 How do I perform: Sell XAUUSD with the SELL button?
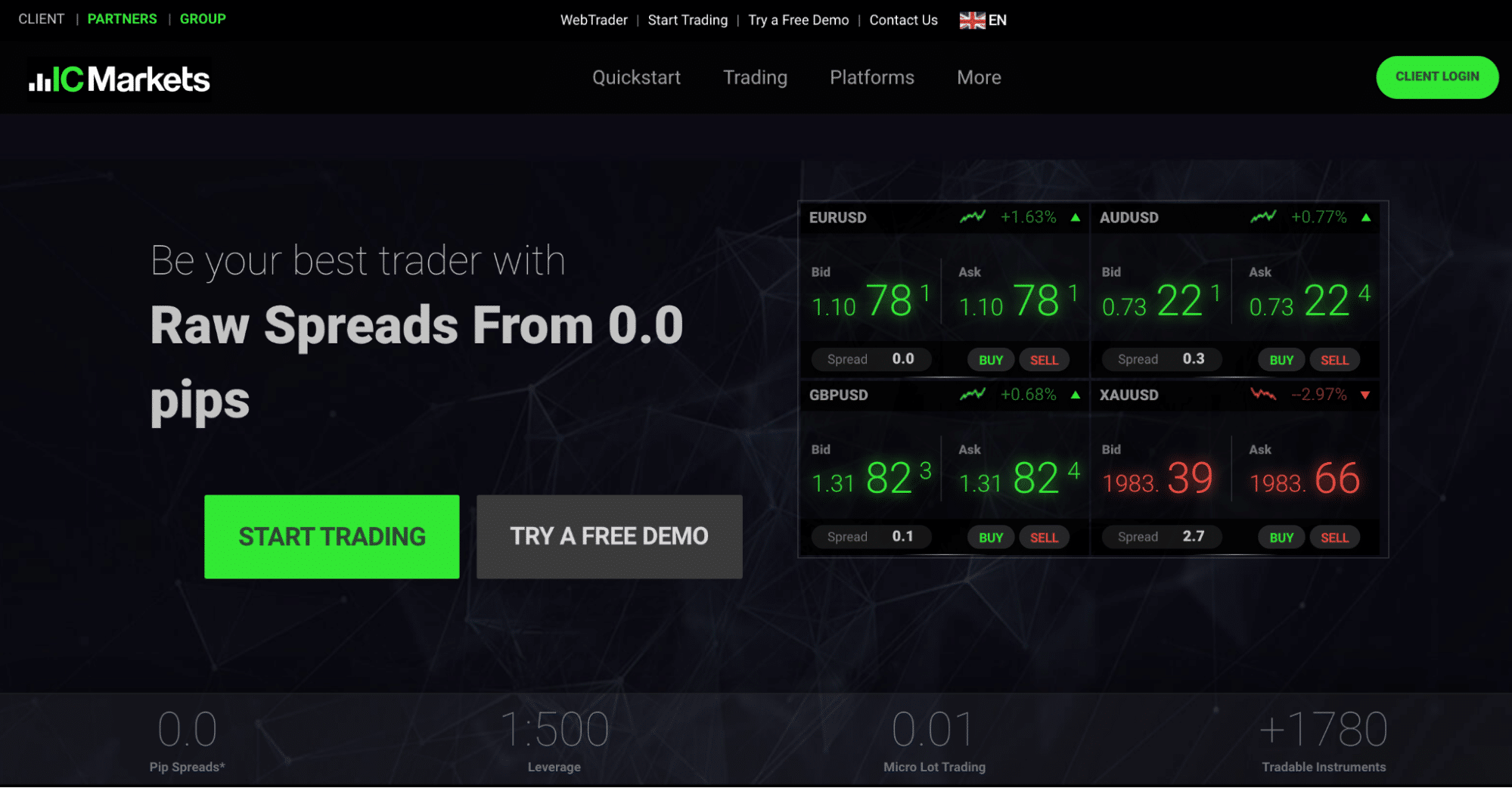click(x=1334, y=538)
